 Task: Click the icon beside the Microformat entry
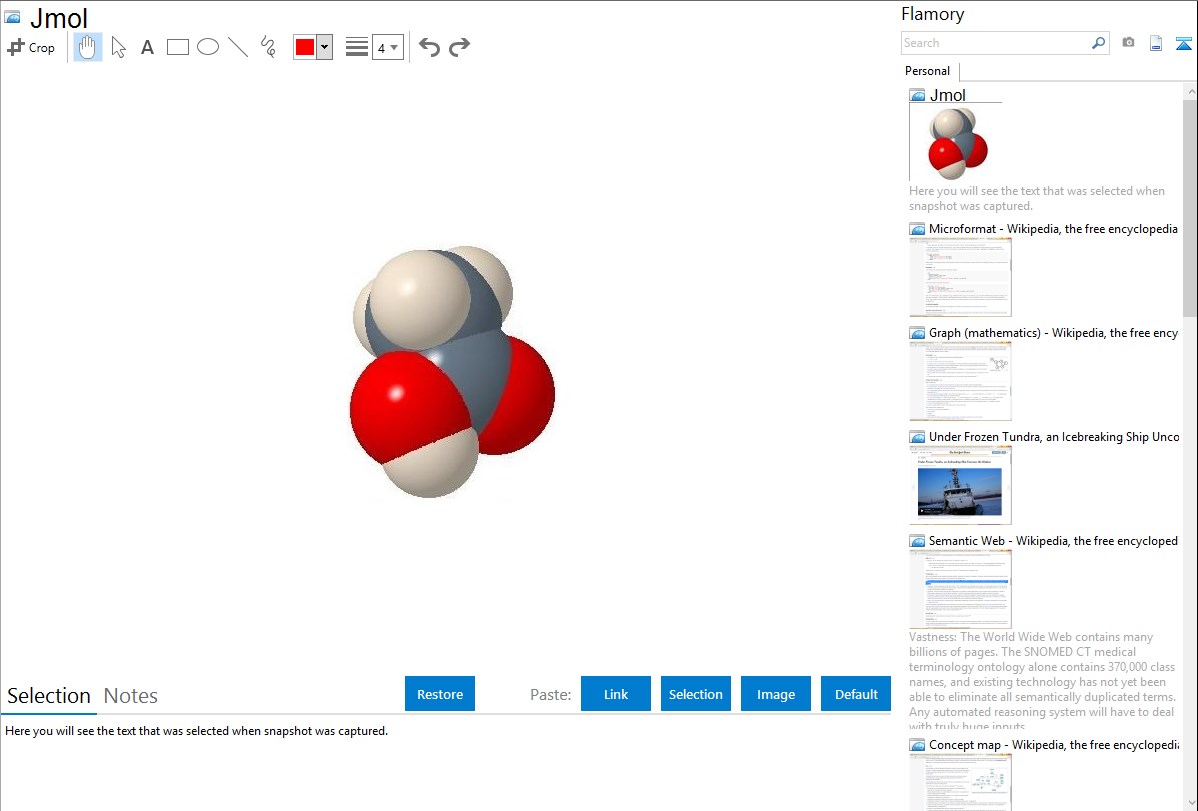[918, 229]
